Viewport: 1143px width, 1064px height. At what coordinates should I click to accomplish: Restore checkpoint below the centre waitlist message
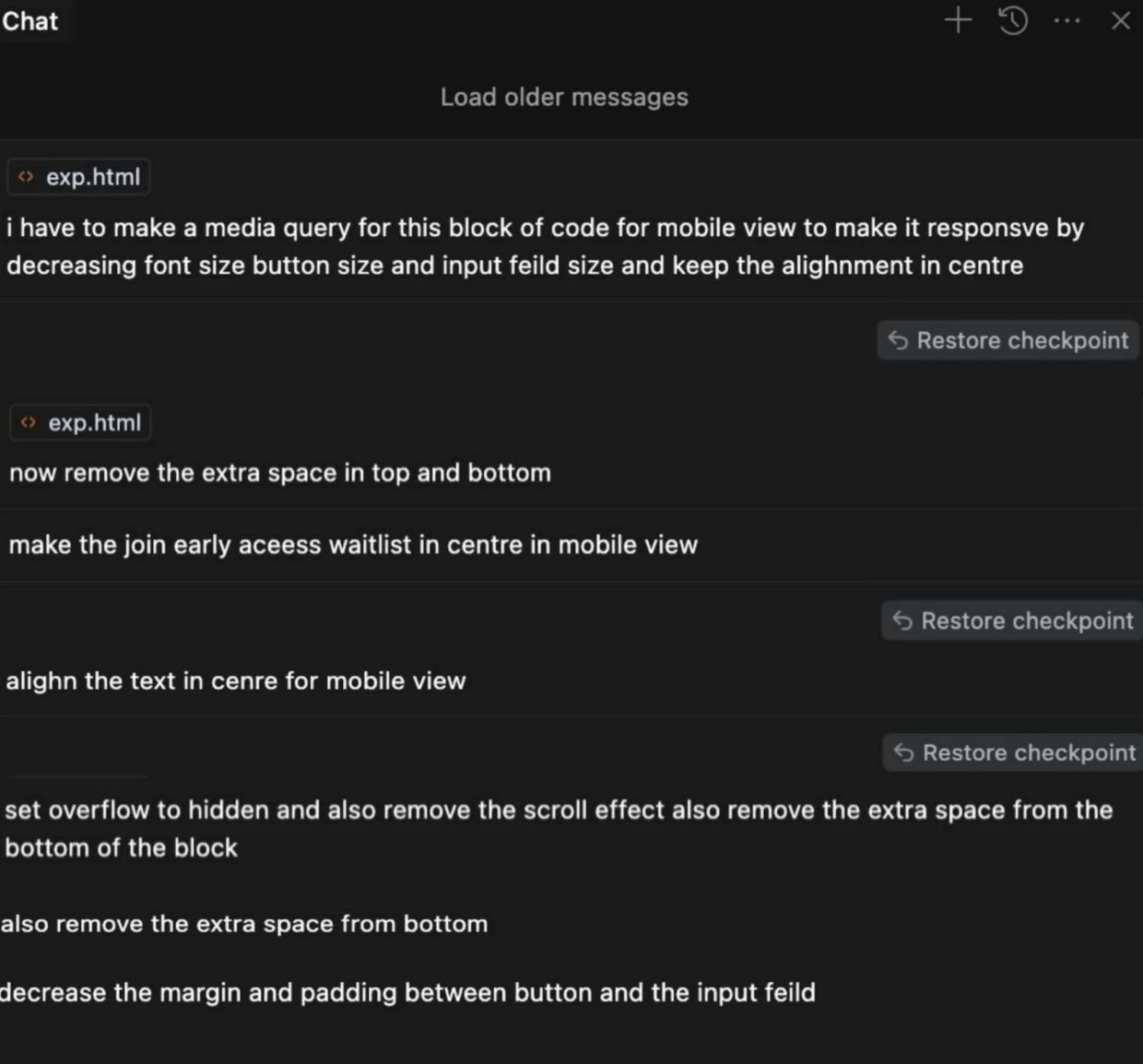[1010, 621]
